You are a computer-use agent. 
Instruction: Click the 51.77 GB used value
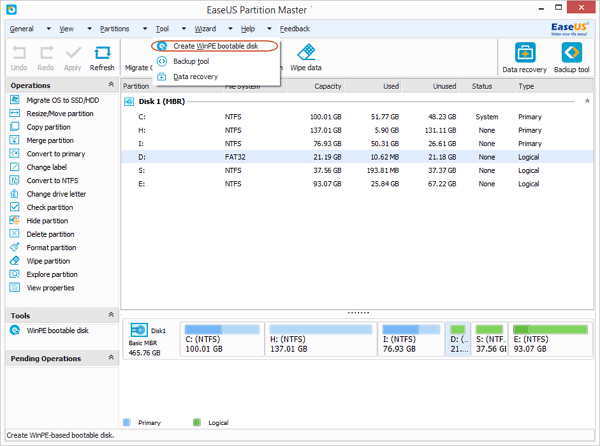click(x=385, y=117)
